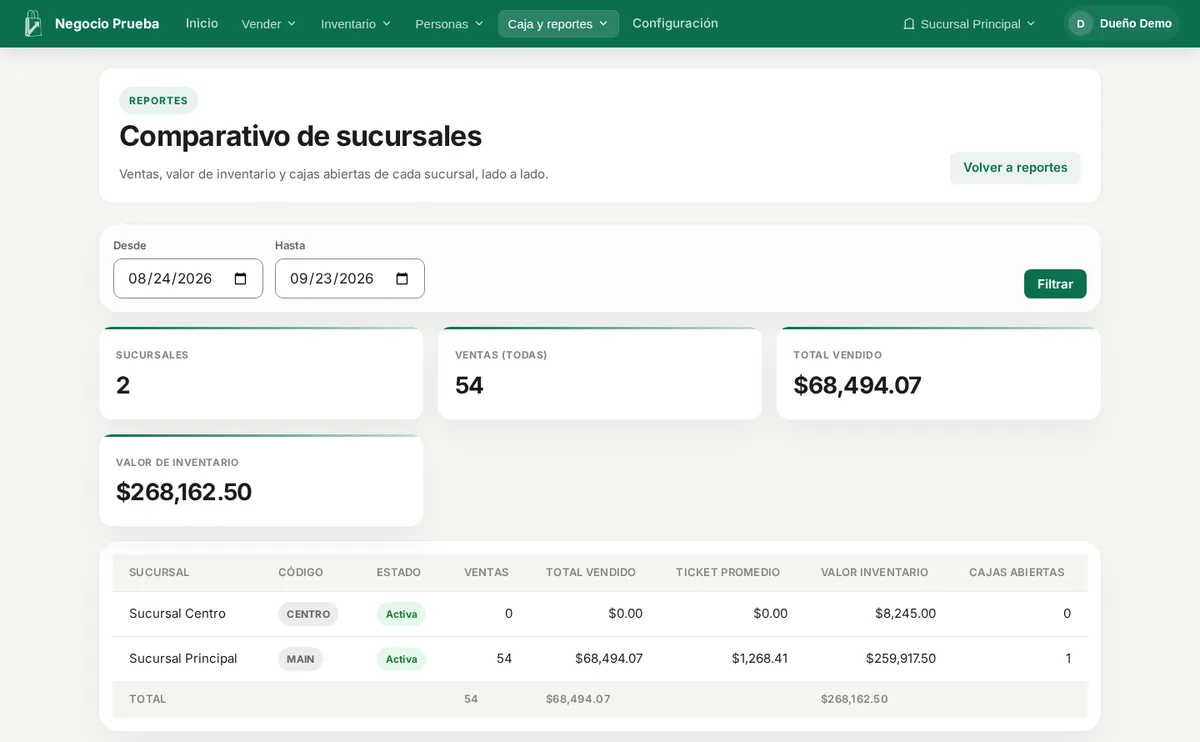Click the CÓDIGO column header

[301, 573]
